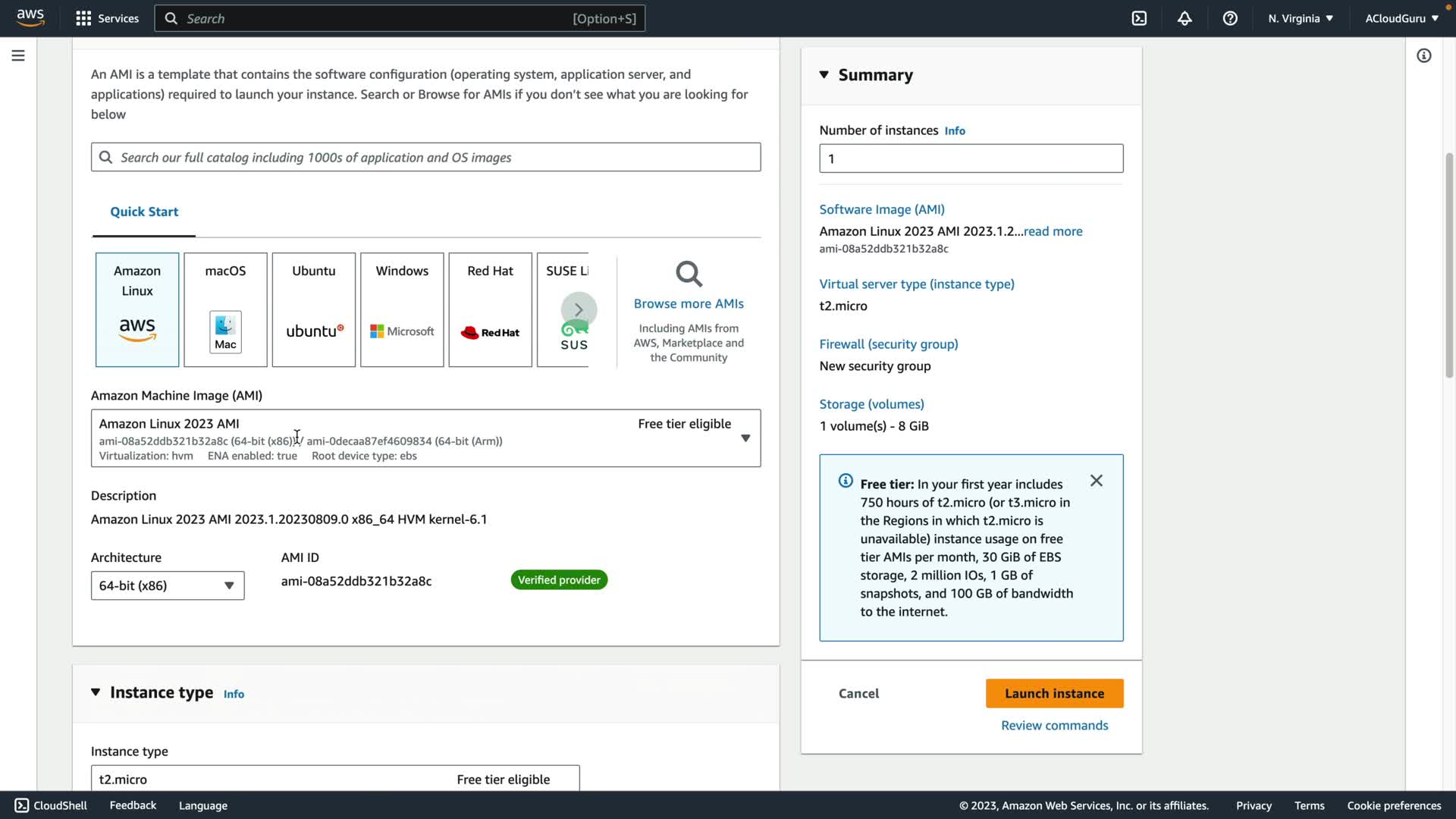Open the CloudShell icon in top bar

click(x=1139, y=18)
